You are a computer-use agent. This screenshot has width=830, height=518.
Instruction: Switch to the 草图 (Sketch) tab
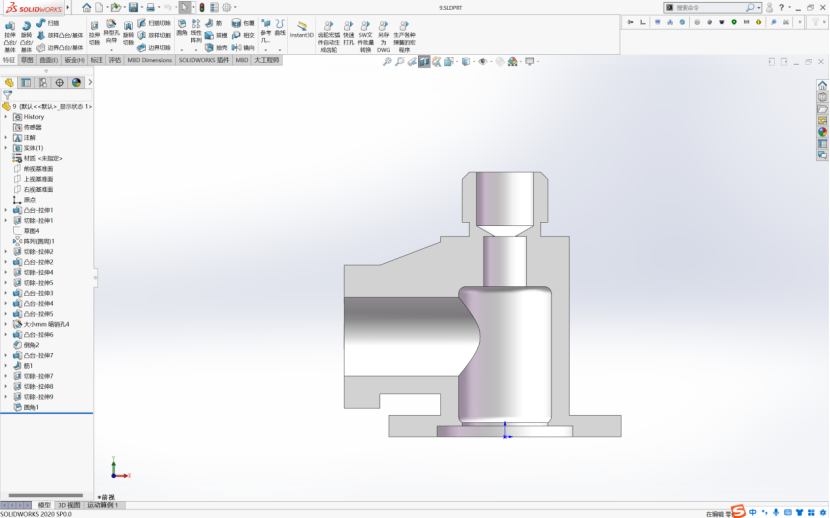tap(28, 60)
